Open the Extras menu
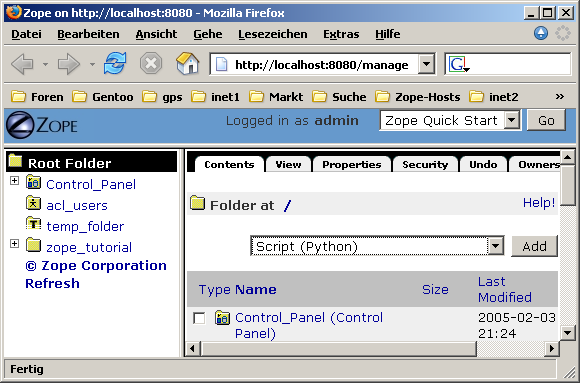Screen dimensions: 580x383 pos(341,34)
